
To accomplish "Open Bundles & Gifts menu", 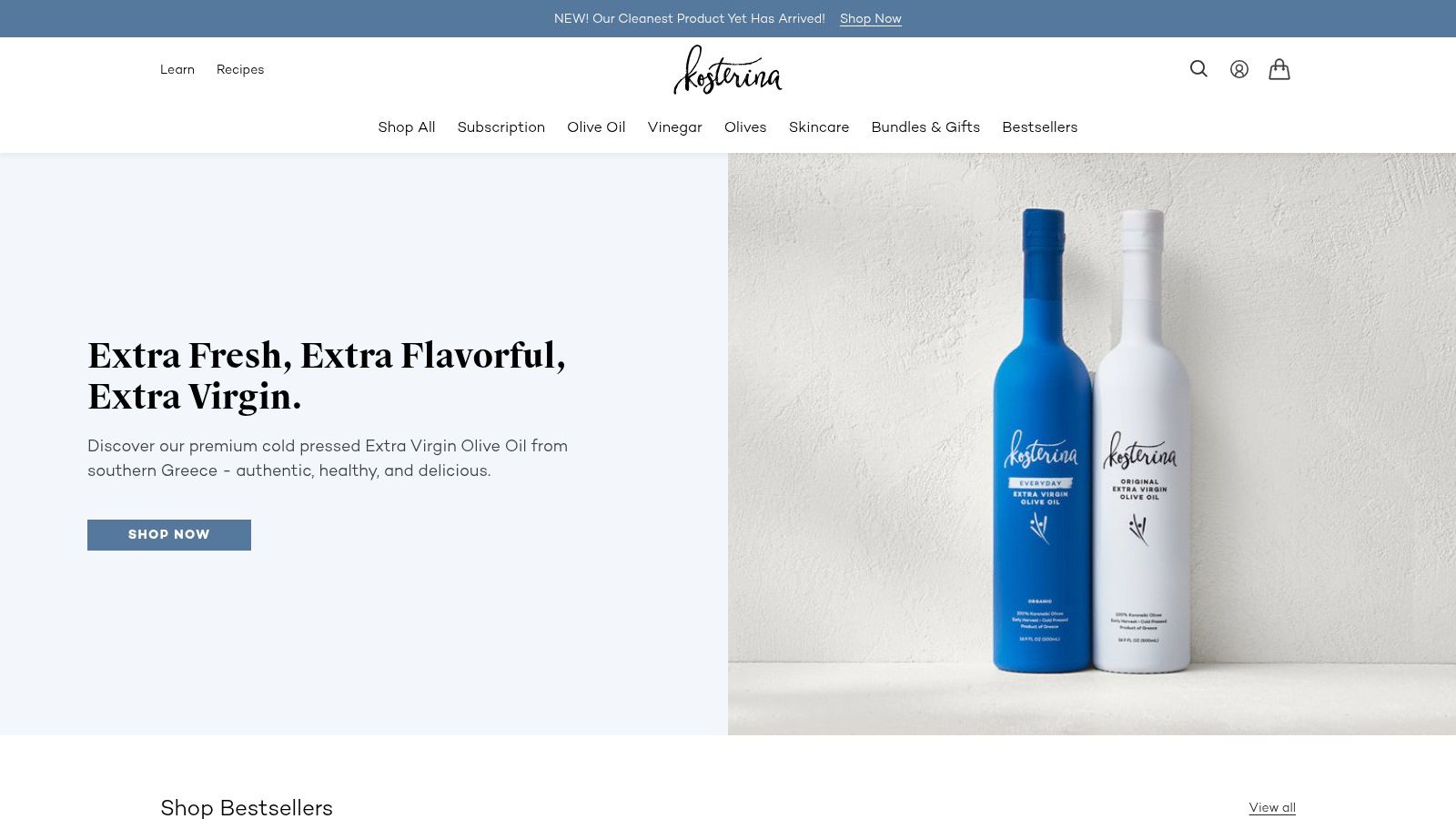I will [925, 127].
